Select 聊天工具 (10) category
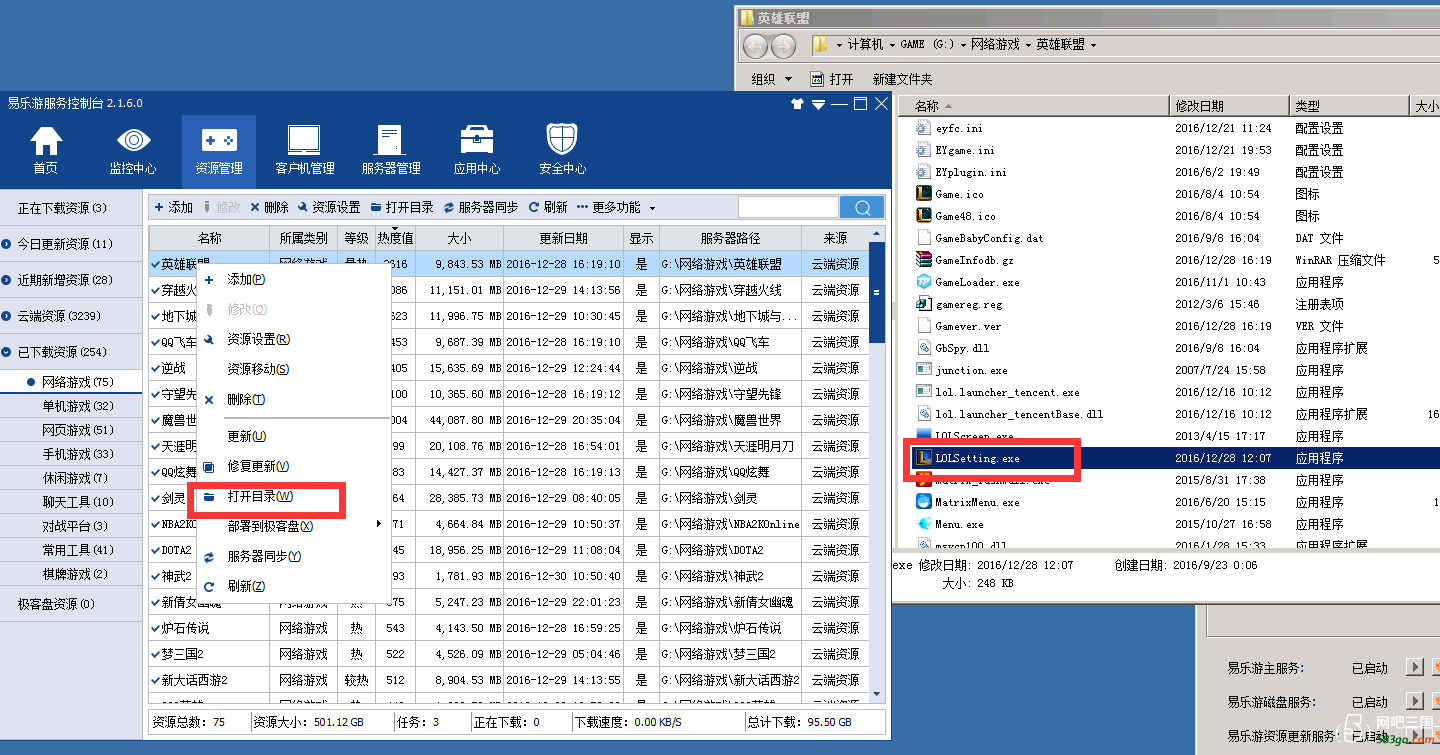Screen dimensions: 1440x755 point(78,502)
